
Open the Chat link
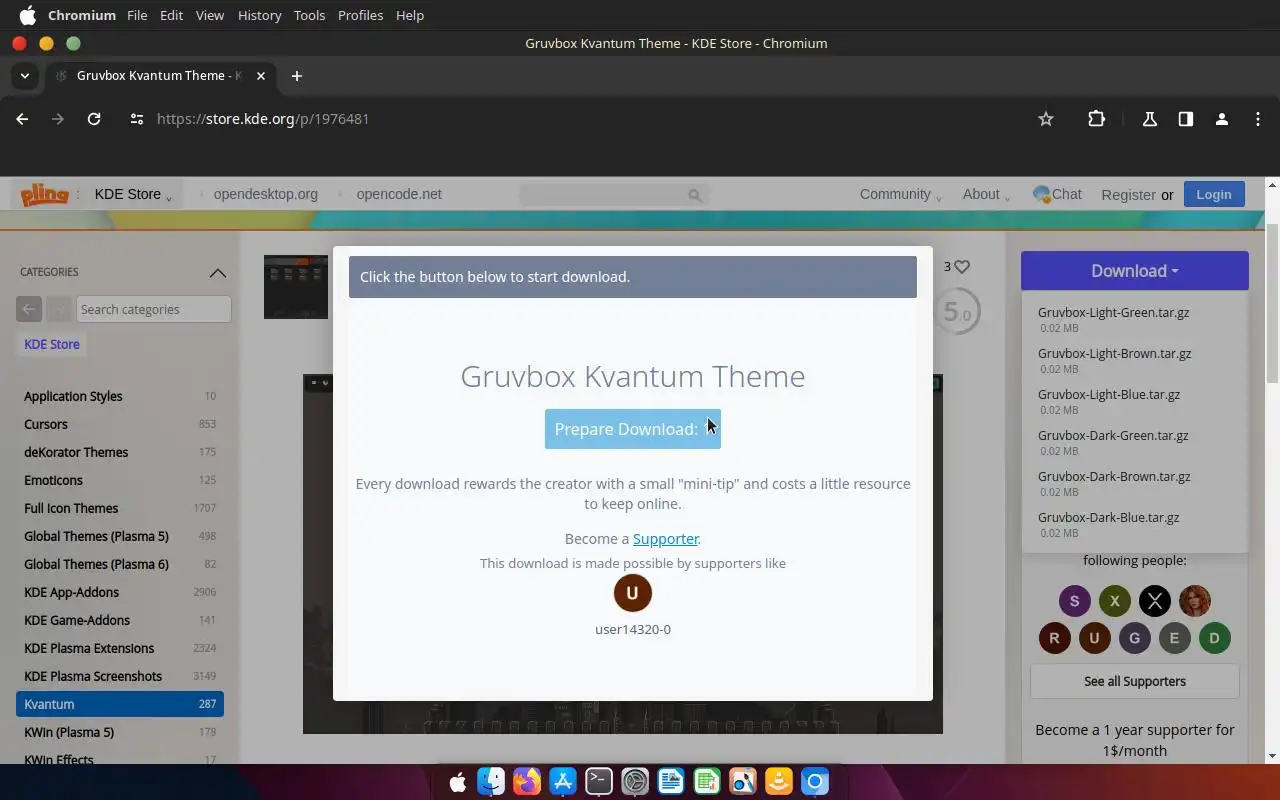pyautogui.click(x=1057, y=195)
